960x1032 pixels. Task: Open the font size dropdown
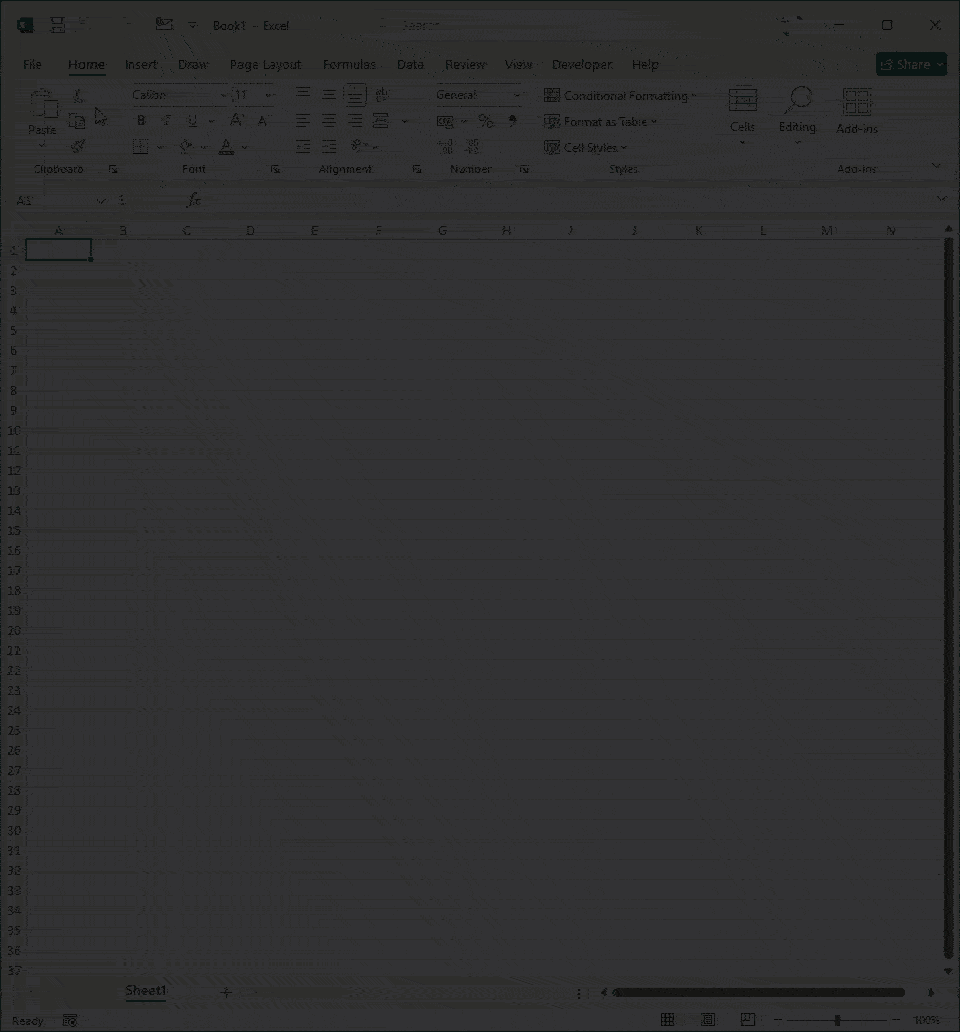tap(269, 95)
